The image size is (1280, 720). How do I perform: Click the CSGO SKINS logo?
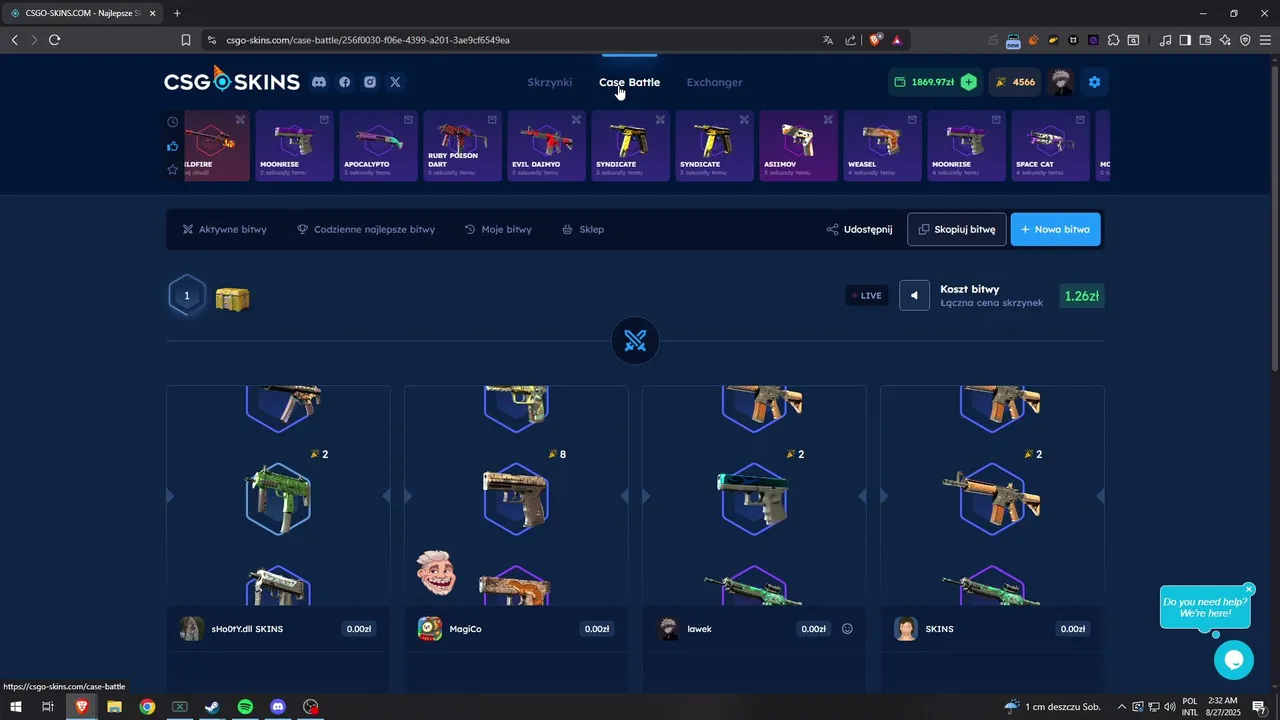pos(232,80)
